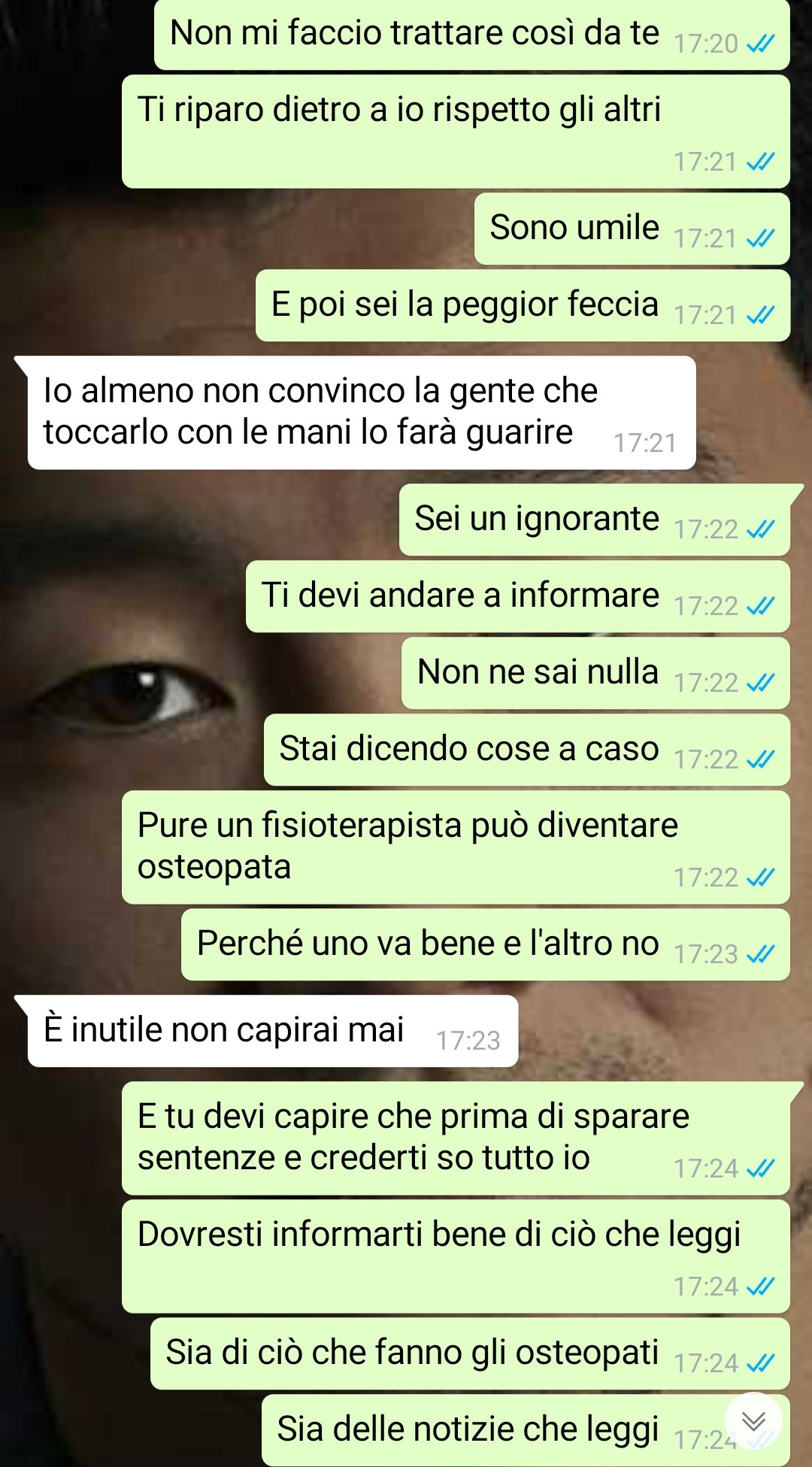Image resolution: width=812 pixels, height=1467 pixels.
Task: Click checkmarks on 'Ti devi andare a informare'
Action: pyautogui.click(x=760, y=606)
